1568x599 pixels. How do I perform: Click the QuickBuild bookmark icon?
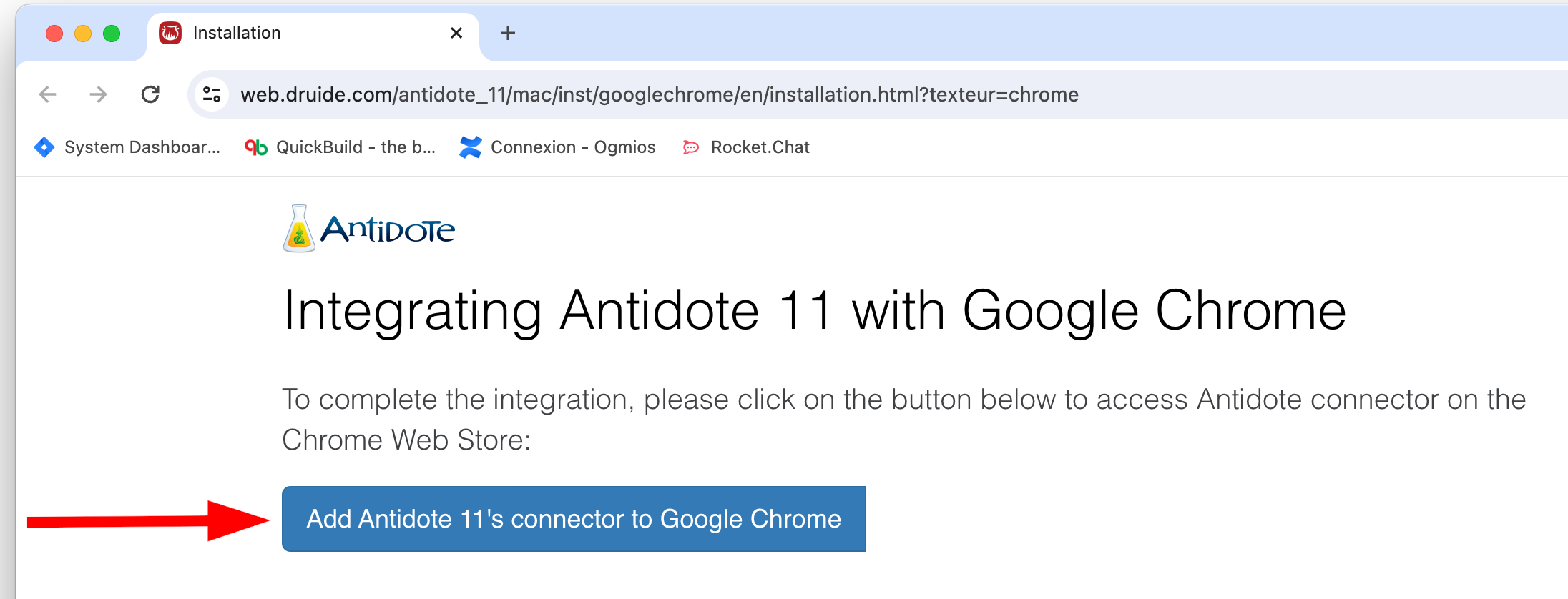tap(256, 147)
